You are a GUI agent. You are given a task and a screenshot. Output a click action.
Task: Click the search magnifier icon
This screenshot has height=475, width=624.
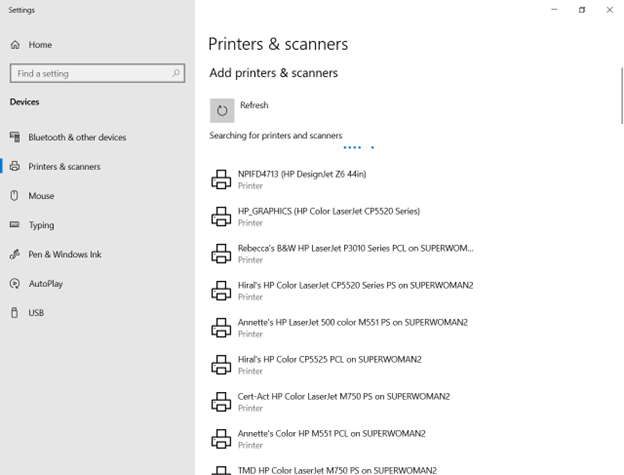click(176, 73)
